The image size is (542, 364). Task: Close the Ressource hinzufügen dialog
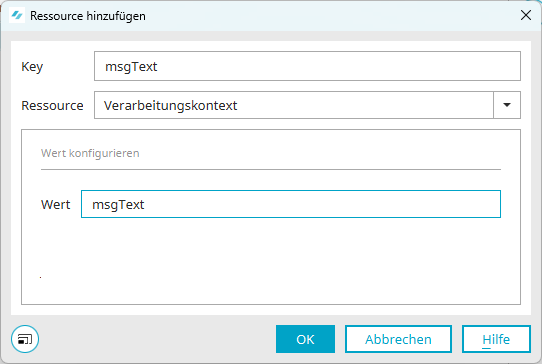[526, 15]
